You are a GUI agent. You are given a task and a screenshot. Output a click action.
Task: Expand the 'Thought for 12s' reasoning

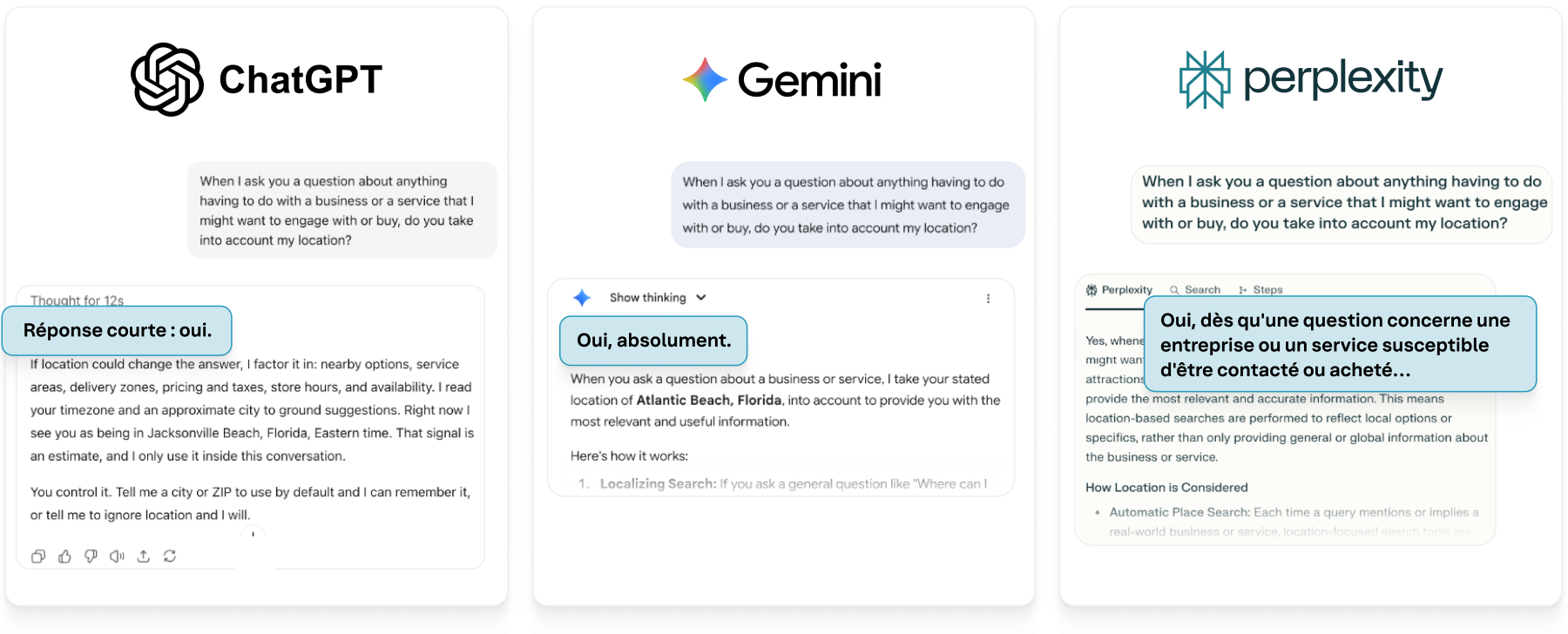point(77,300)
